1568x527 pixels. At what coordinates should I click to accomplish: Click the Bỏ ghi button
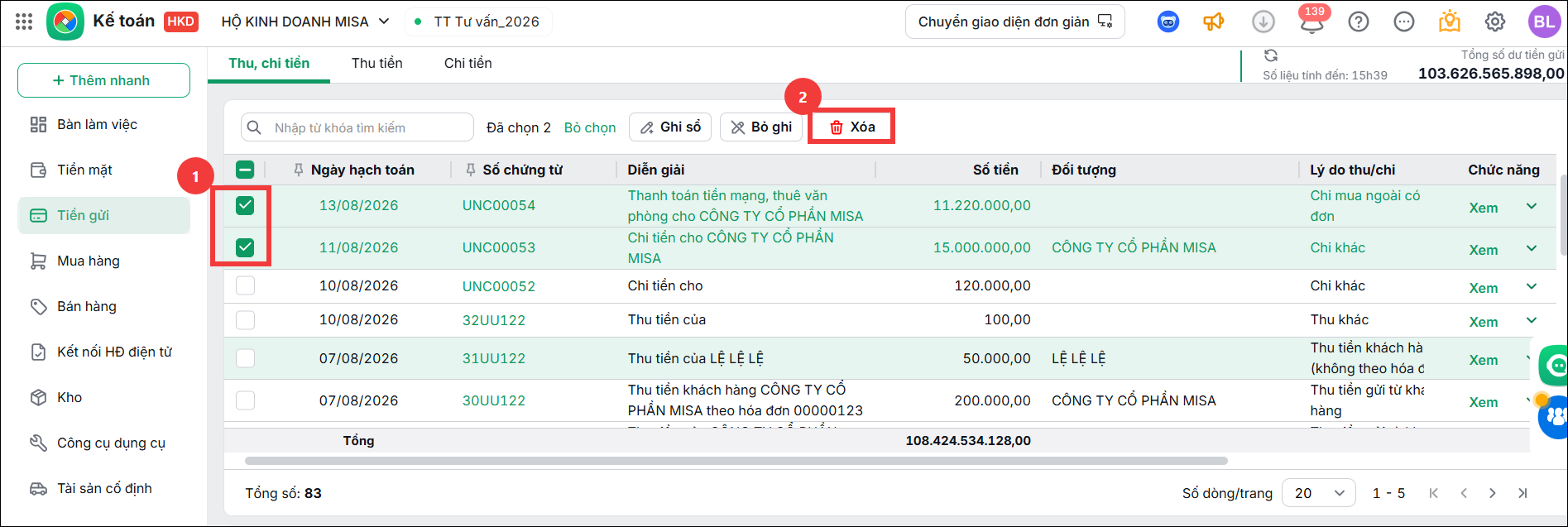(x=761, y=127)
